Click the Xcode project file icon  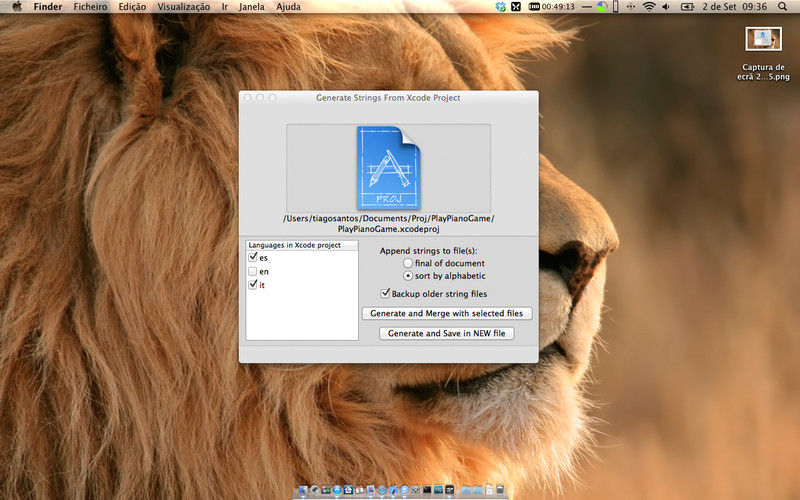(x=389, y=167)
